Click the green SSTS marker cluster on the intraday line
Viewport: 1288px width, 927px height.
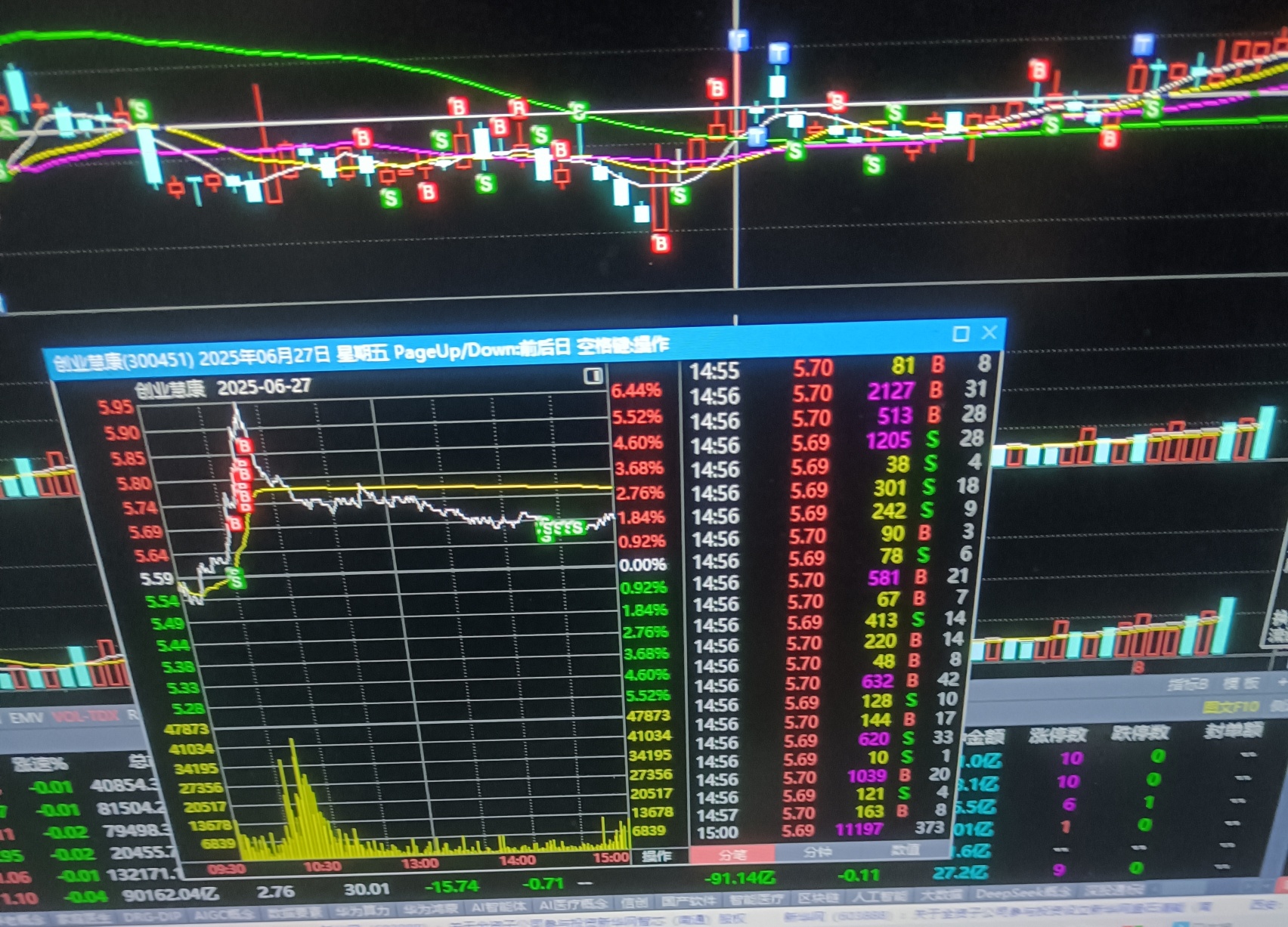point(560,528)
